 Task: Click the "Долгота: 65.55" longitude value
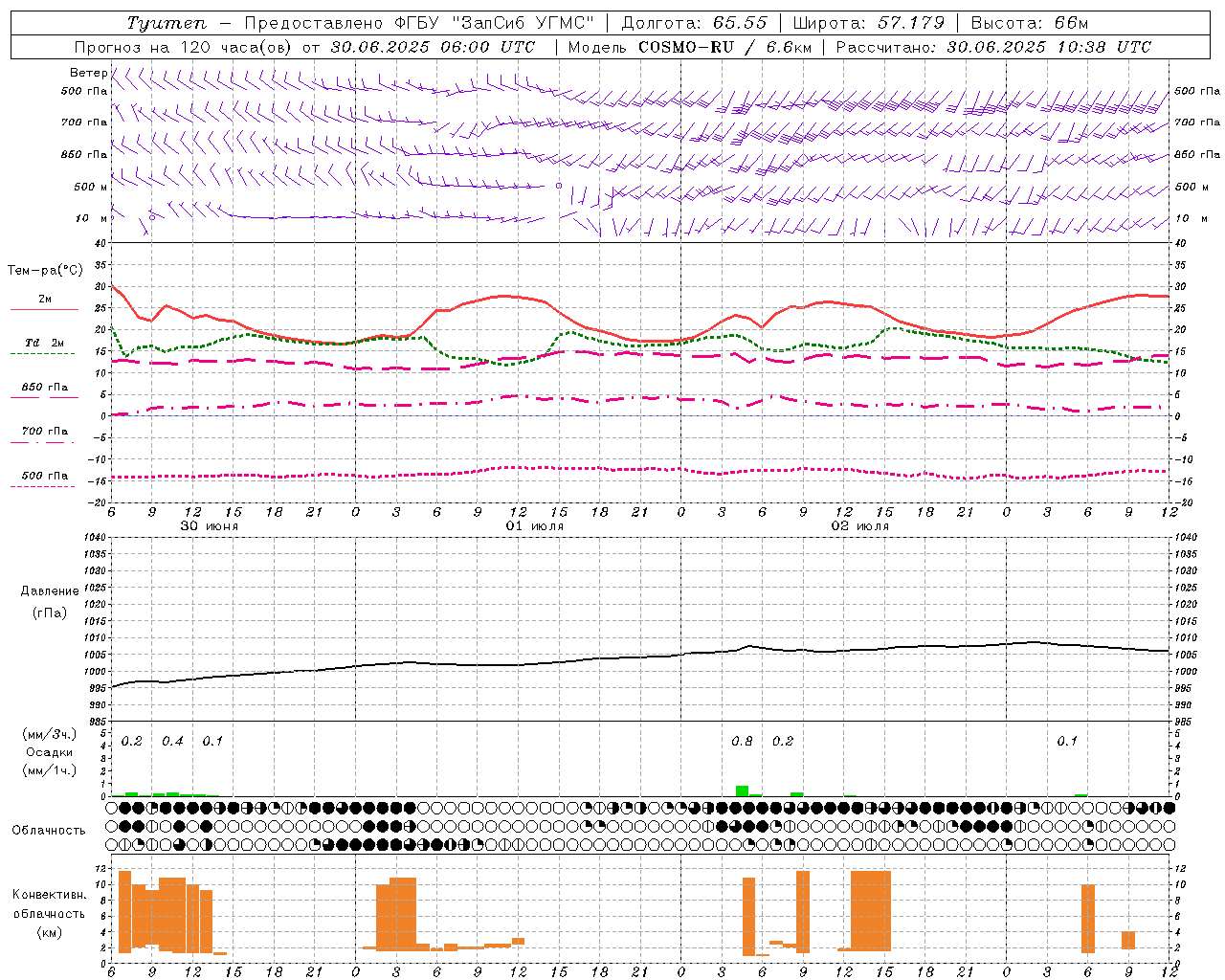pos(694,23)
